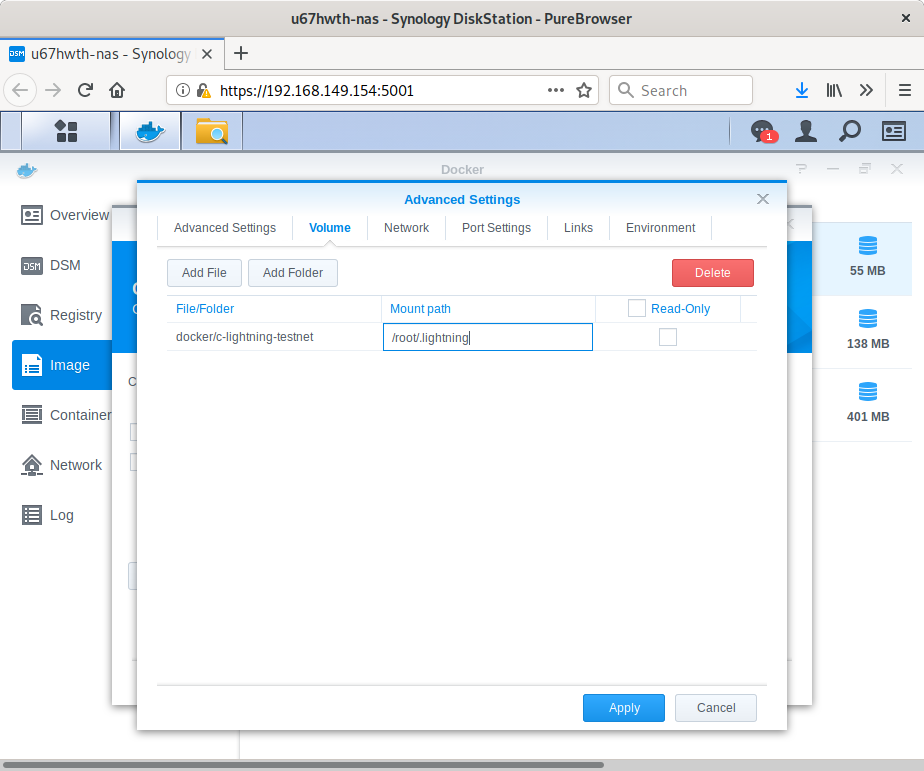The height and width of the screenshot is (771, 924).
Task: Click the 55 MB image size icon
Action: tap(867, 246)
